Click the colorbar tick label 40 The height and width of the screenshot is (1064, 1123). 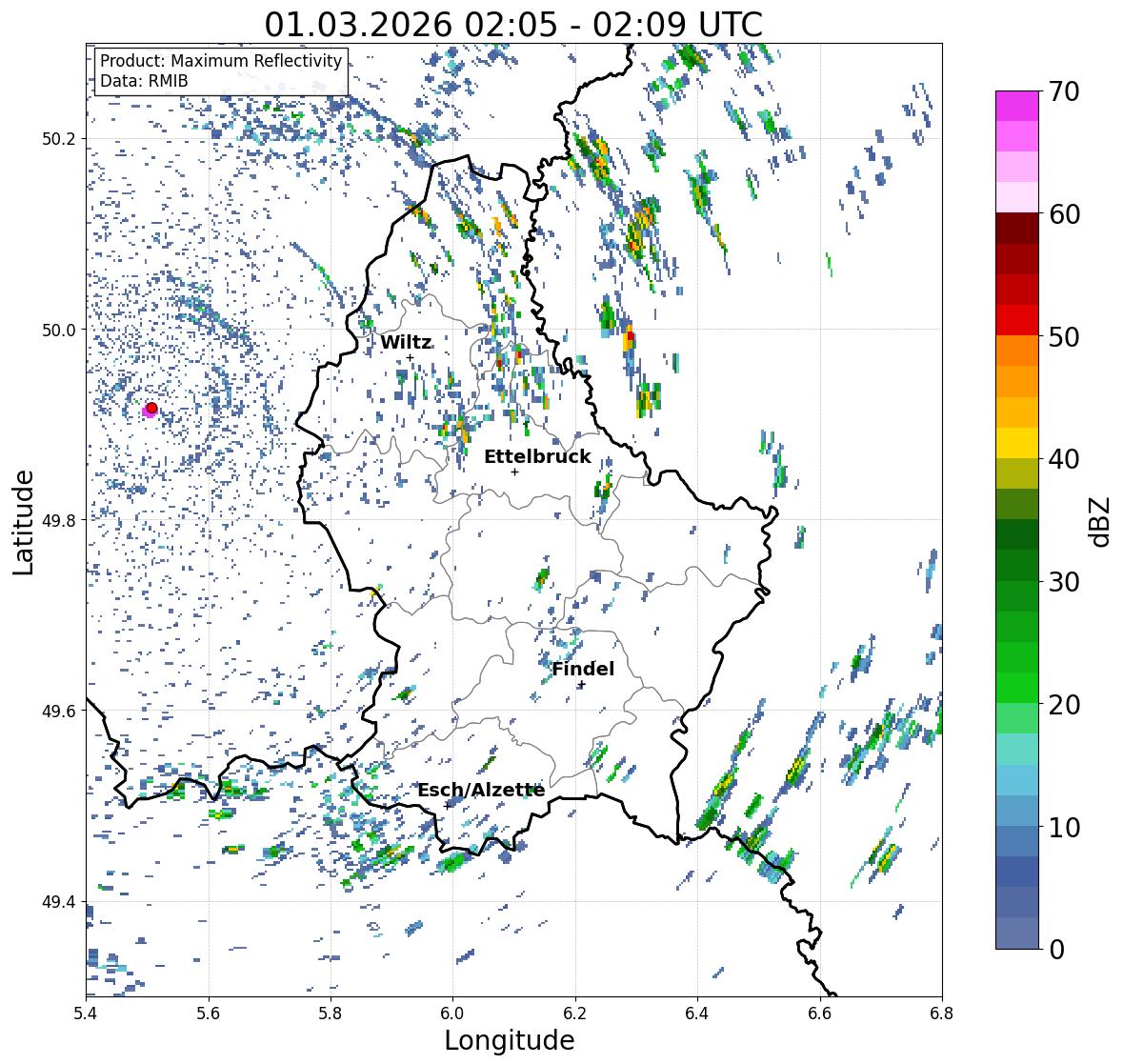(1064, 459)
